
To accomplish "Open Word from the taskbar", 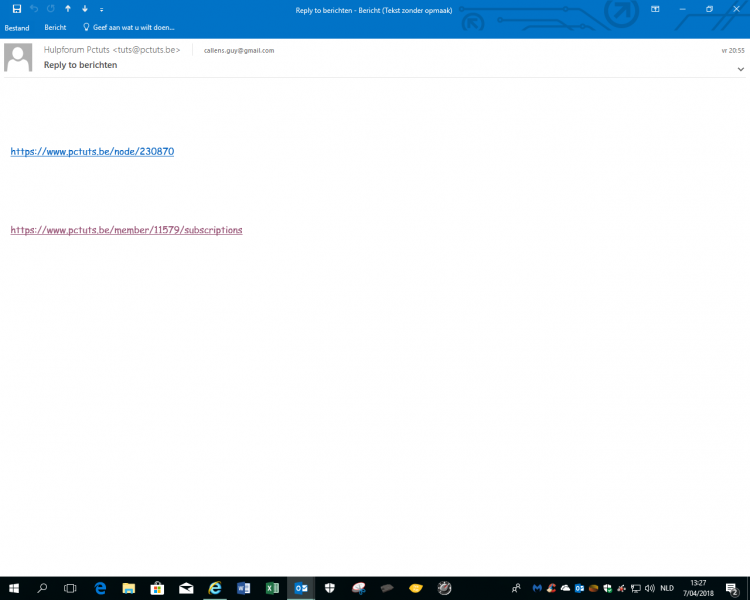I will (243, 588).
